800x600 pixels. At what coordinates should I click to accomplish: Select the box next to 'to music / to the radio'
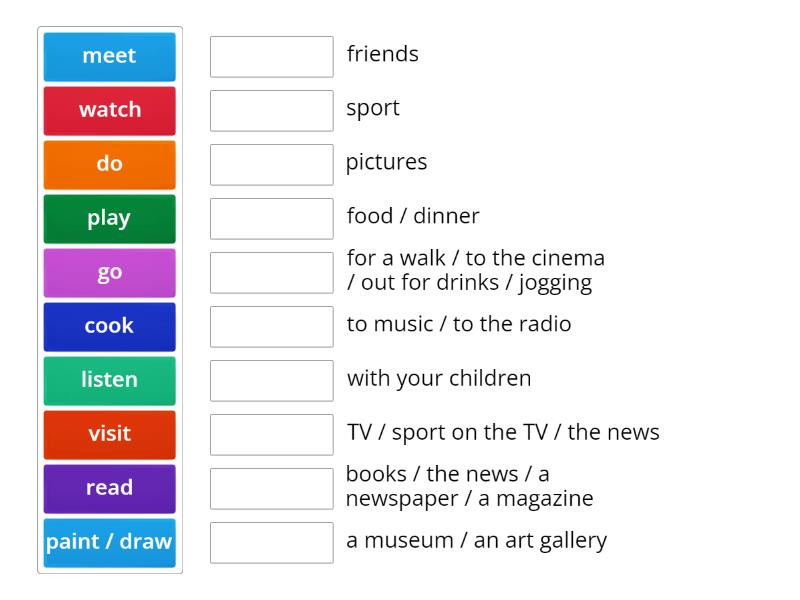tap(271, 327)
